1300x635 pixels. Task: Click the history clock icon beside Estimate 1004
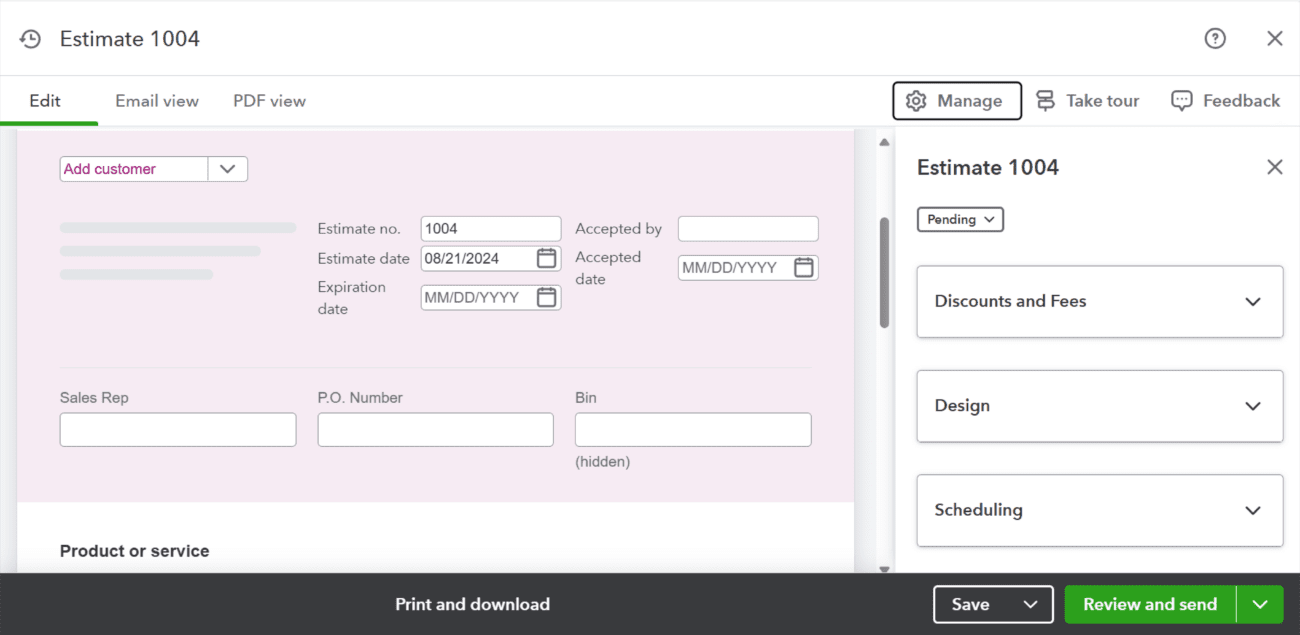point(31,39)
